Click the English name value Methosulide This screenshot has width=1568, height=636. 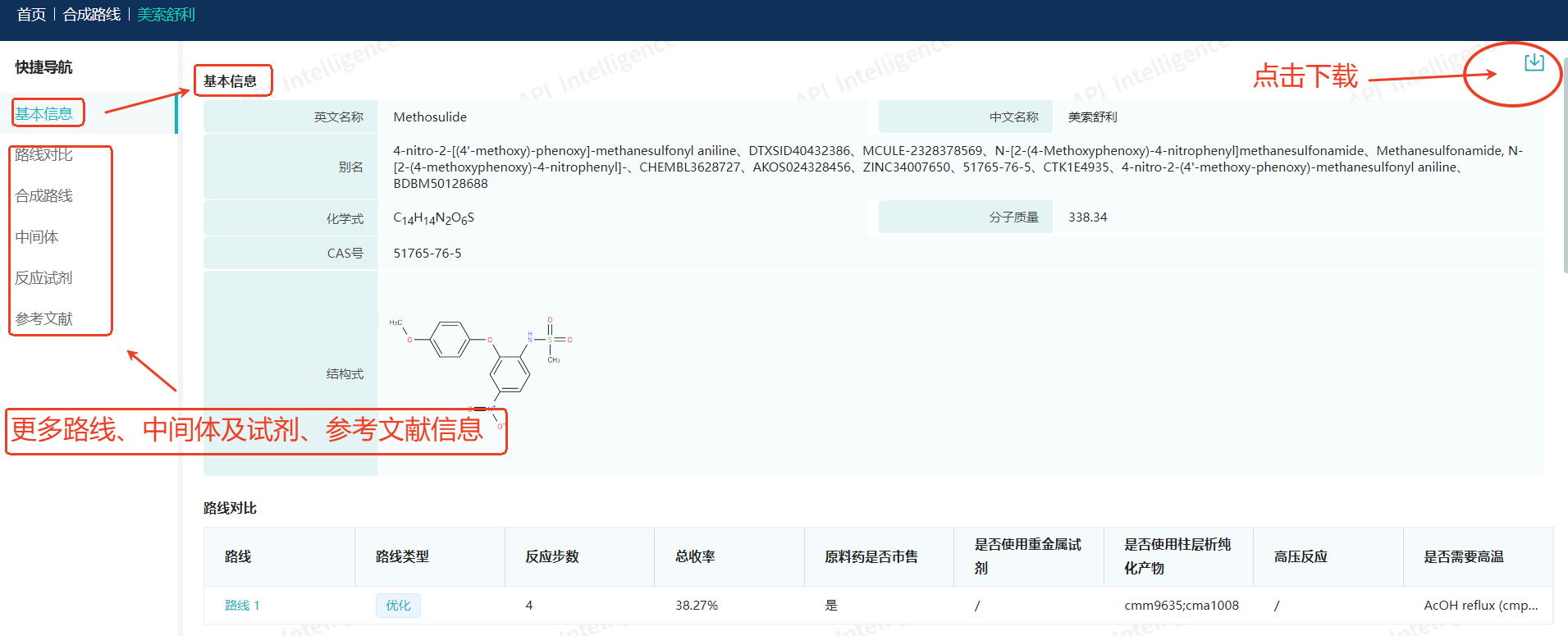point(430,117)
